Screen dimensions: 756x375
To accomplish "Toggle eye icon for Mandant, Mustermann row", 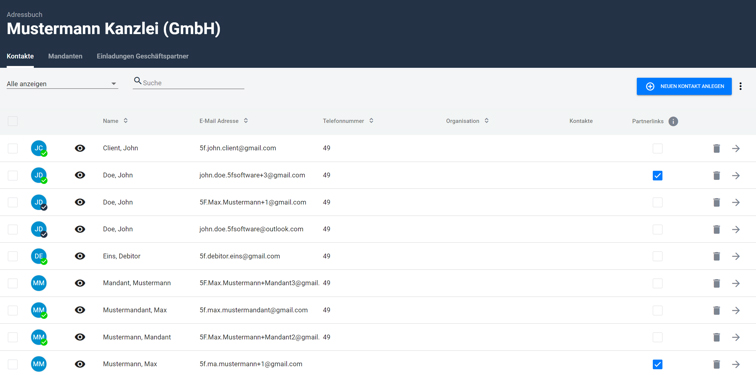I will (x=80, y=283).
